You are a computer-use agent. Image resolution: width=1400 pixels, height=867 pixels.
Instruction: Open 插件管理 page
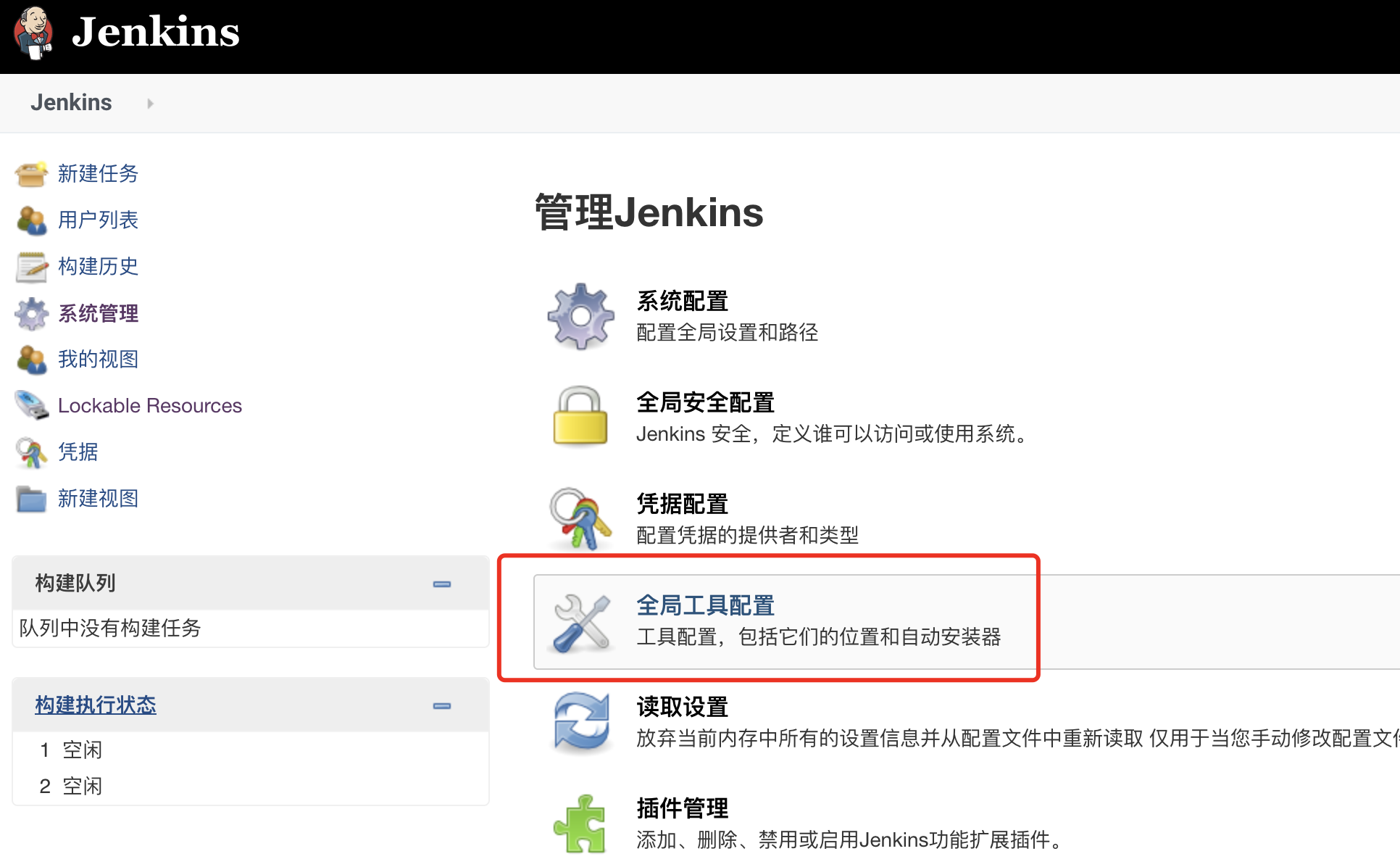[682, 808]
